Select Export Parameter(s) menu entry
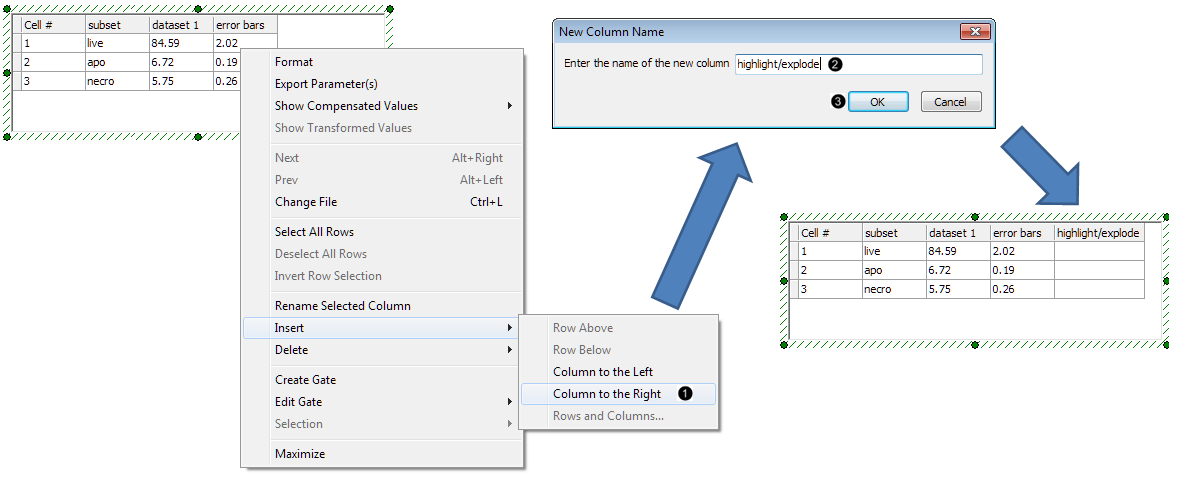The height and width of the screenshot is (478, 1179). 326,84
